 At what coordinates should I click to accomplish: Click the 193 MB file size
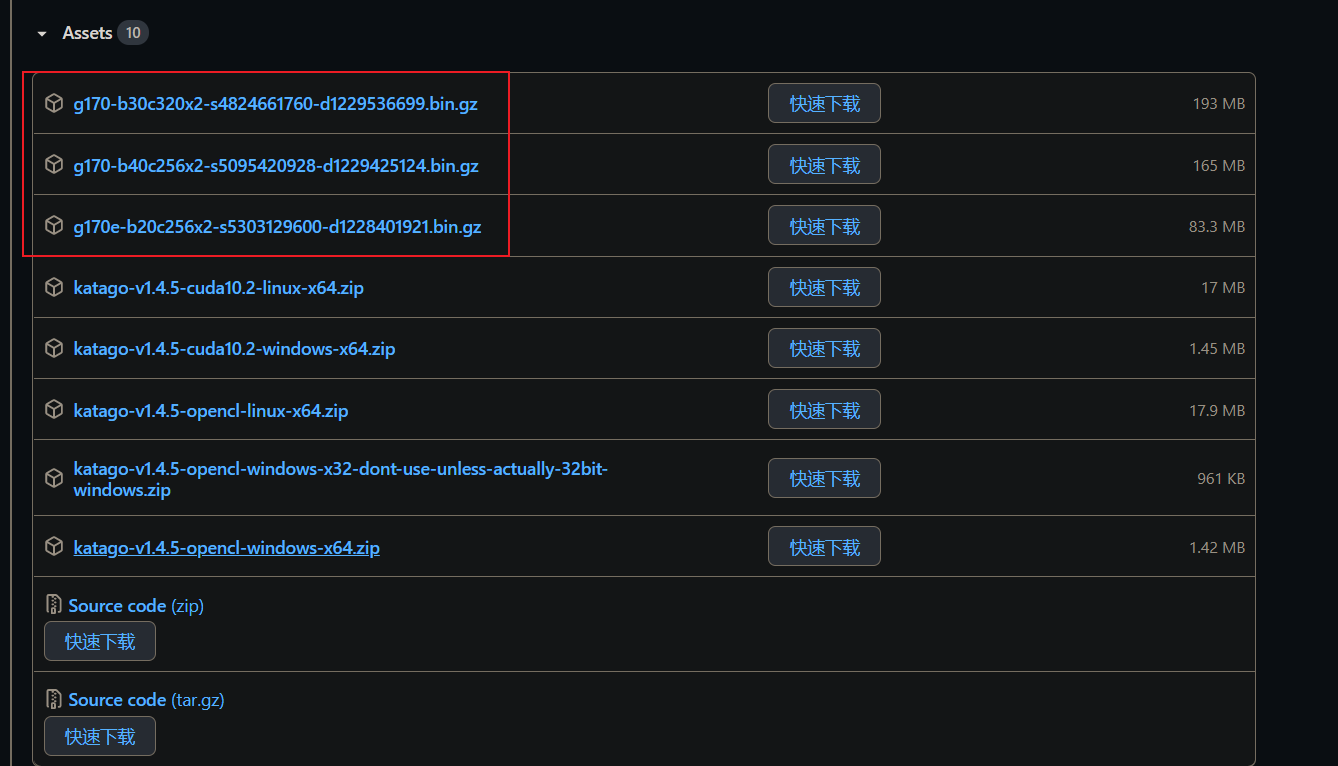coord(1218,104)
